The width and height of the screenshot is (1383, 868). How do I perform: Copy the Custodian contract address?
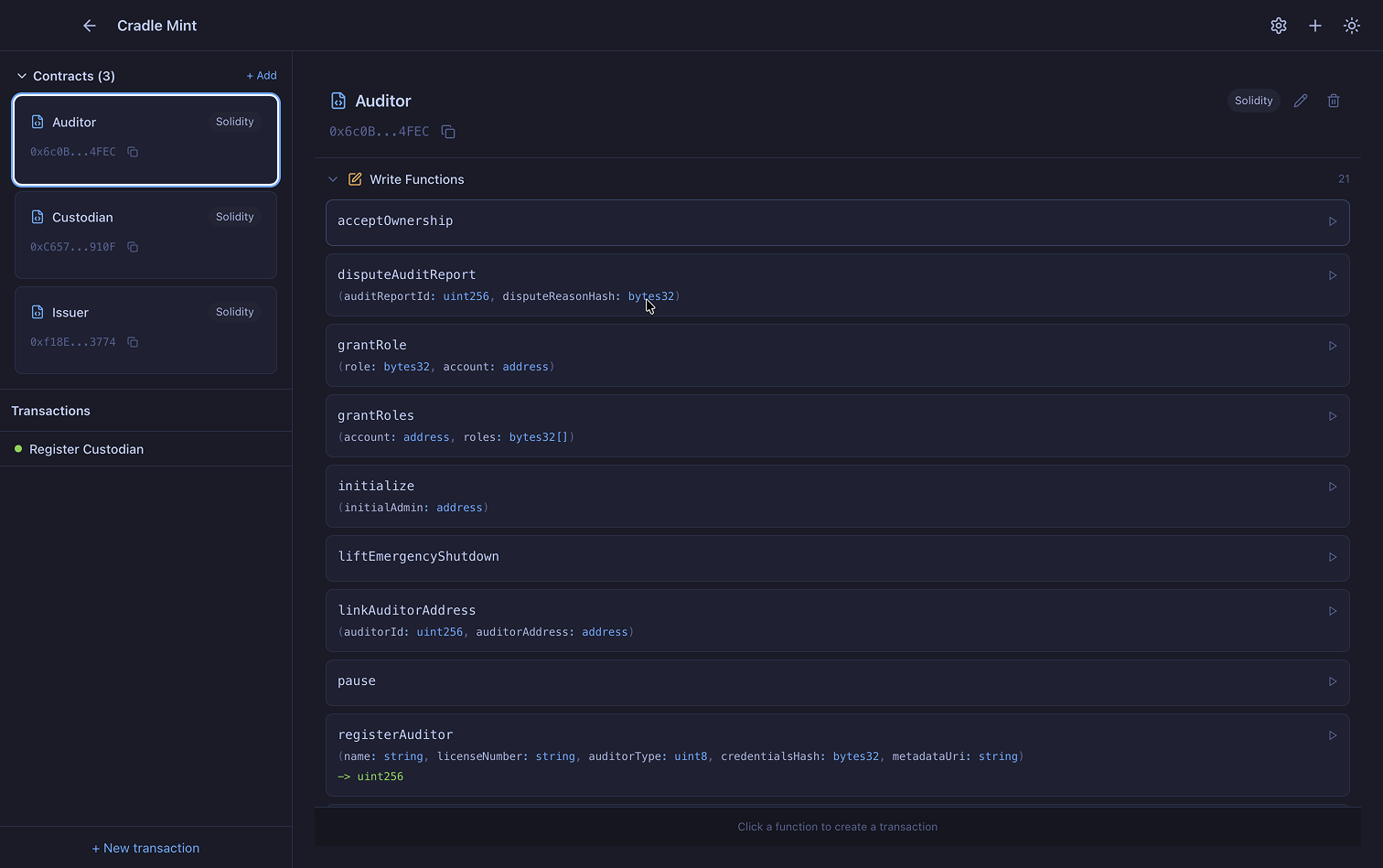132,247
